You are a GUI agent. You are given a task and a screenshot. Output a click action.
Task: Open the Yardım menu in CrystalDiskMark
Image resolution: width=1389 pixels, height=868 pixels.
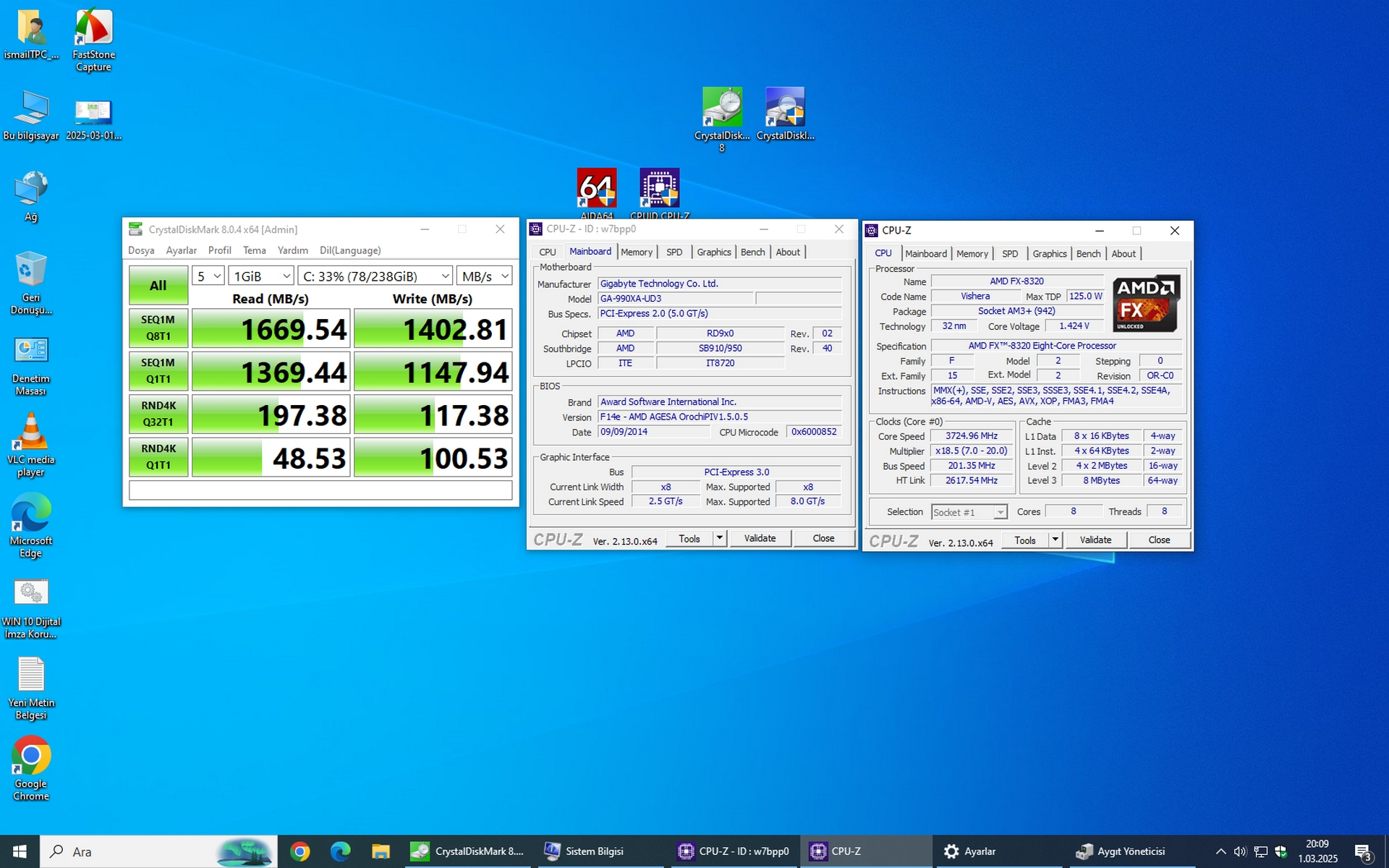(x=293, y=250)
